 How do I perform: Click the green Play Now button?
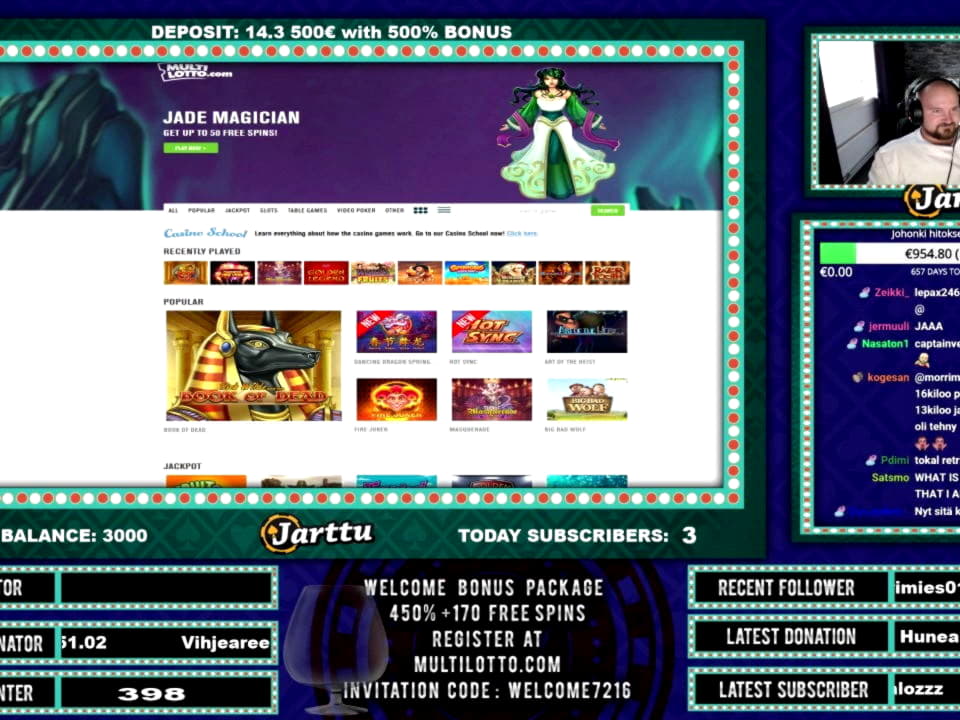pos(190,148)
